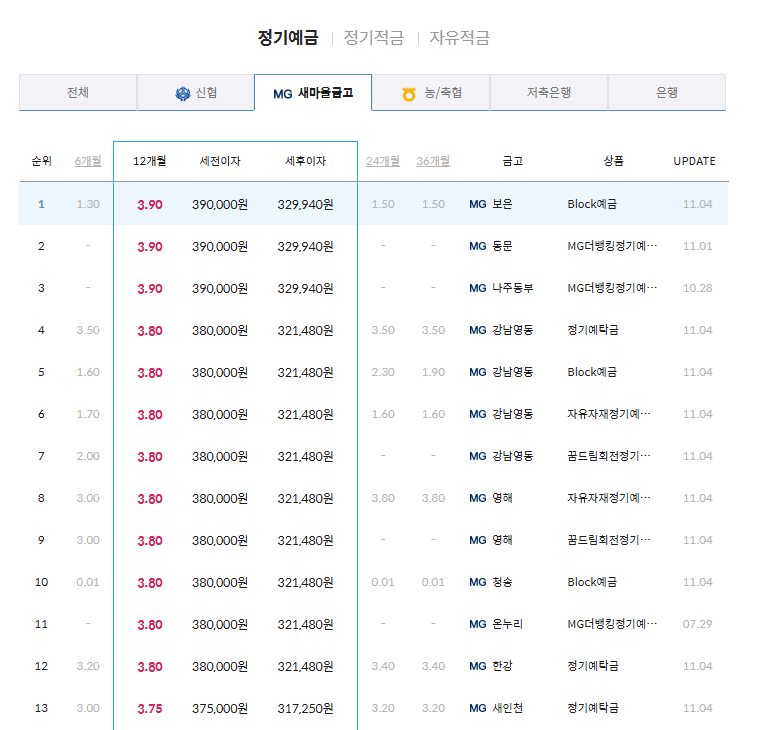Click MG 영해 in rank 9 row
The height and width of the screenshot is (730, 759).
[x=491, y=540]
